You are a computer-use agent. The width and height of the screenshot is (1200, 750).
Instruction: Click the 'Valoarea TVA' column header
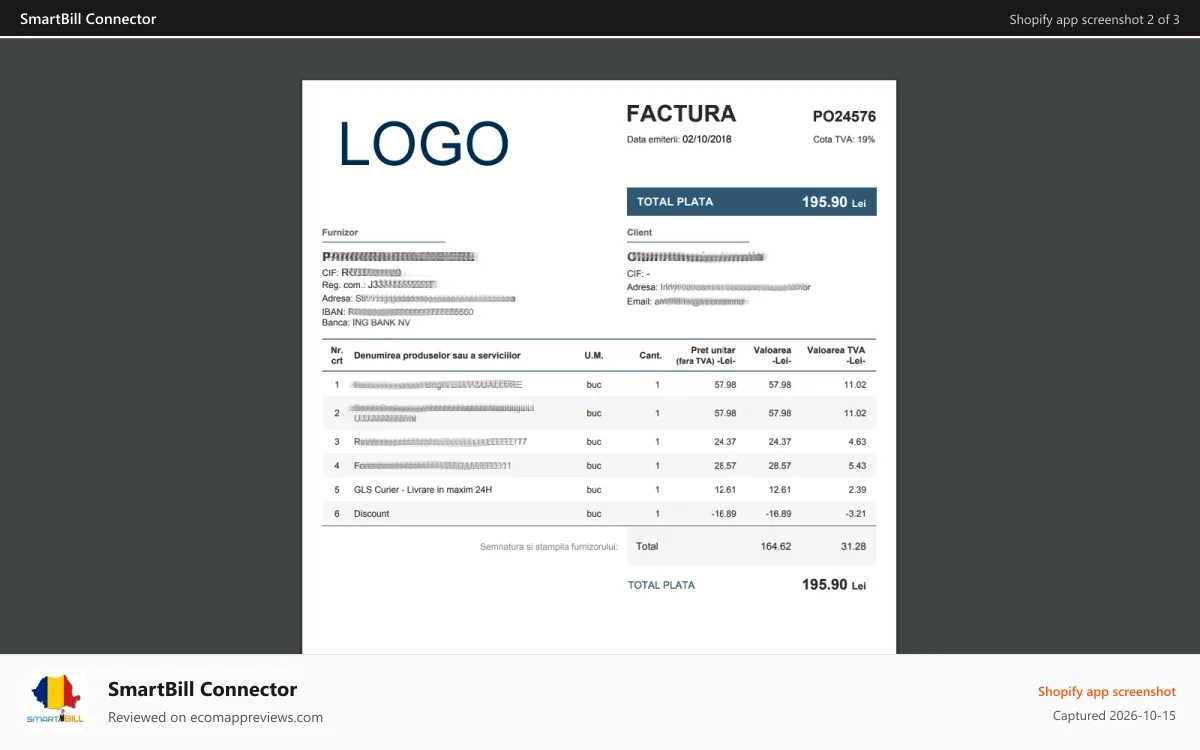pyautogui.click(x=837, y=355)
